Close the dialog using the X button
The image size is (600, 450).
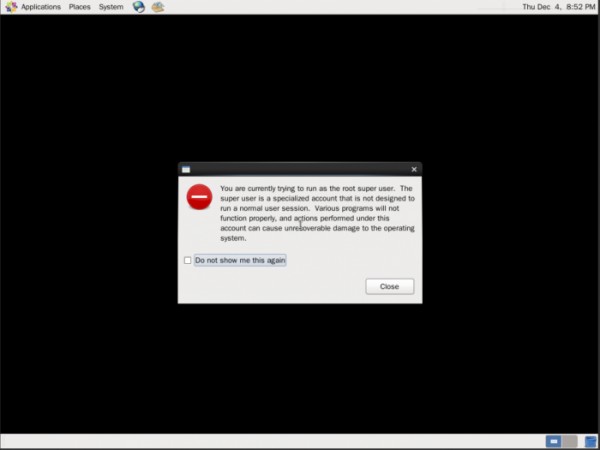pyautogui.click(x=414, y=169)
